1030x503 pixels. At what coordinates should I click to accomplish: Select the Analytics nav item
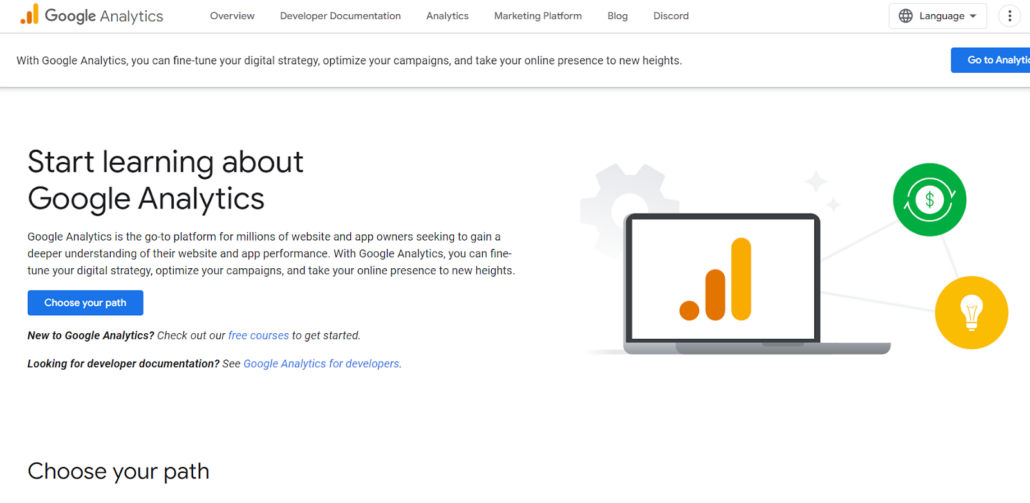point(447,16)
